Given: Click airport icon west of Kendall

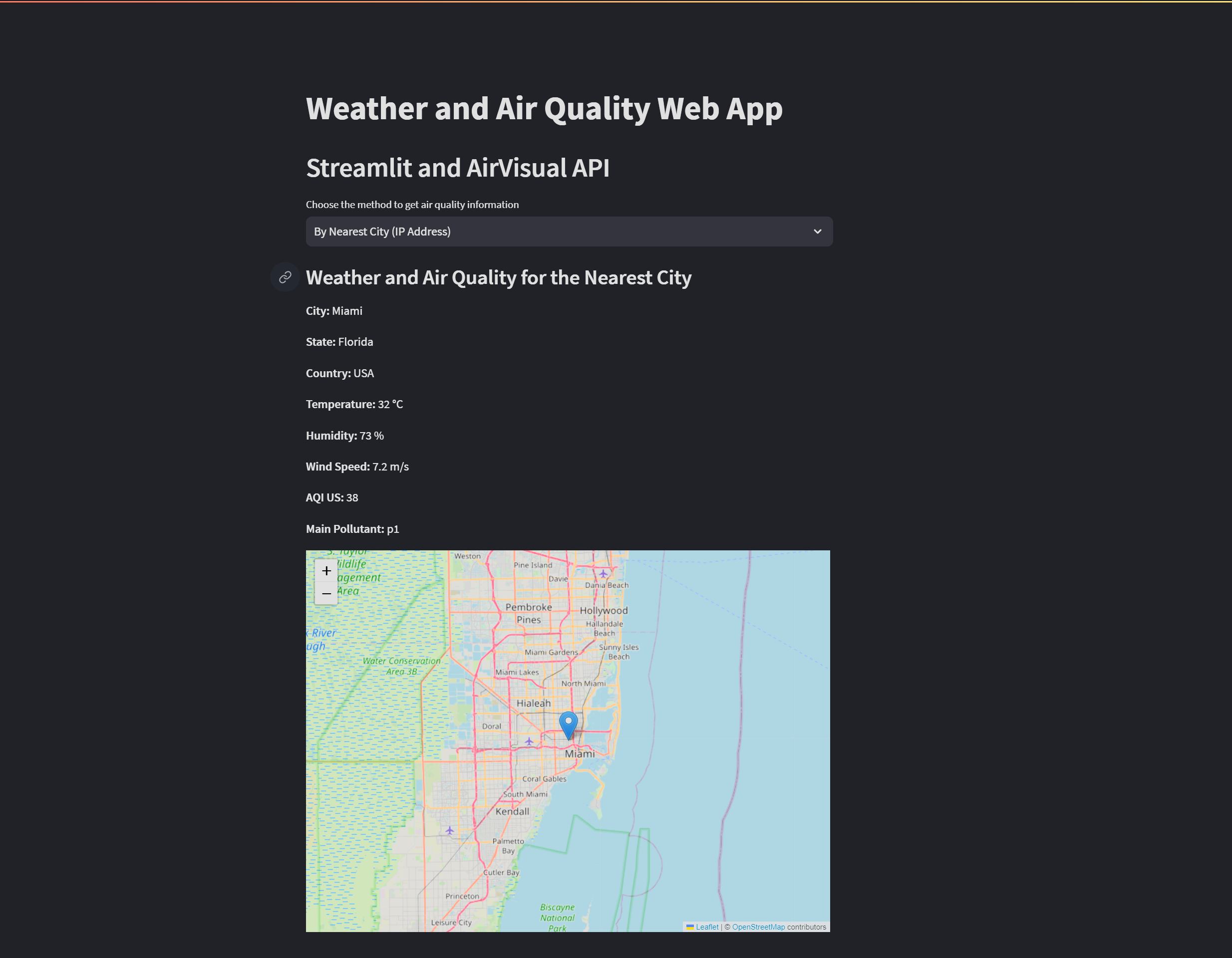Looking at the screenshot, I should tap(450, 830).
